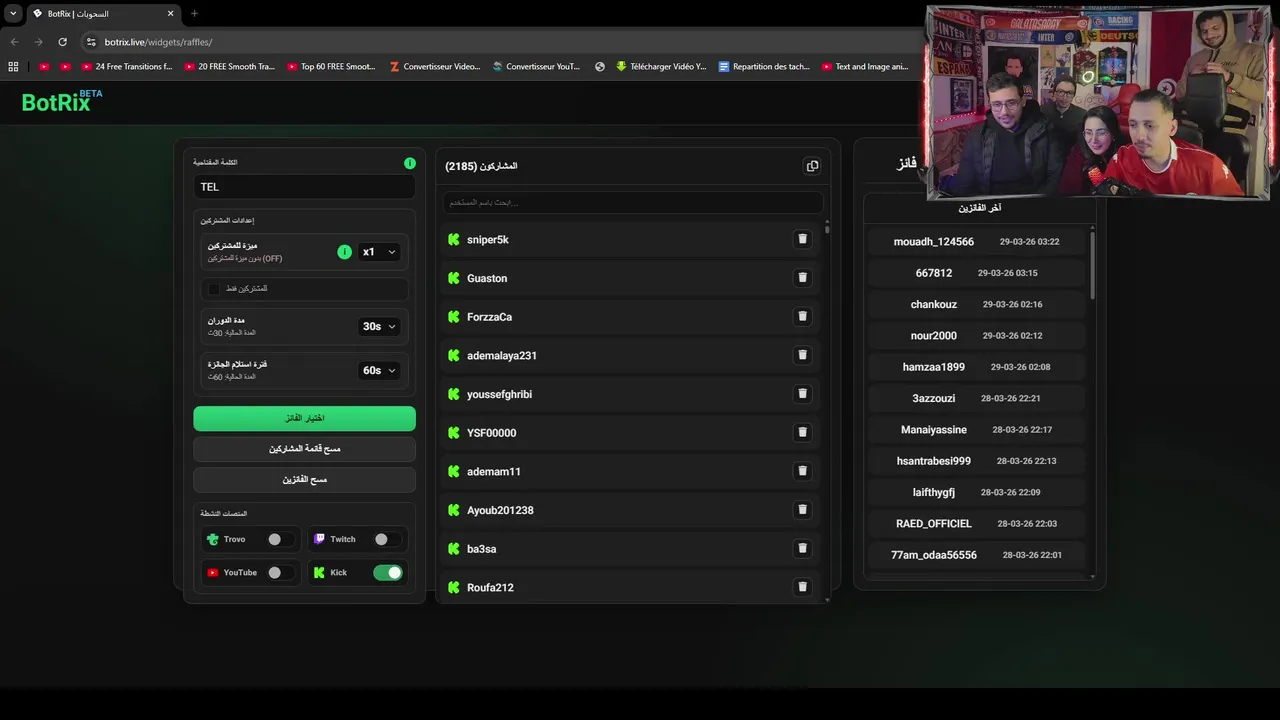
Task: Click Kick icon beside sniper5k
Action: [x=454, y=240]
